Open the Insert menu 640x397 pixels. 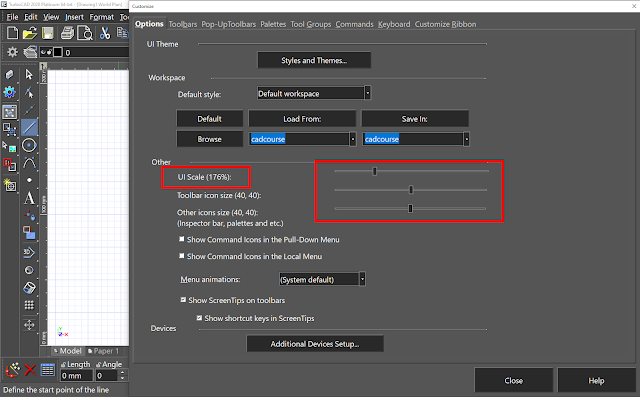[74, 17]
